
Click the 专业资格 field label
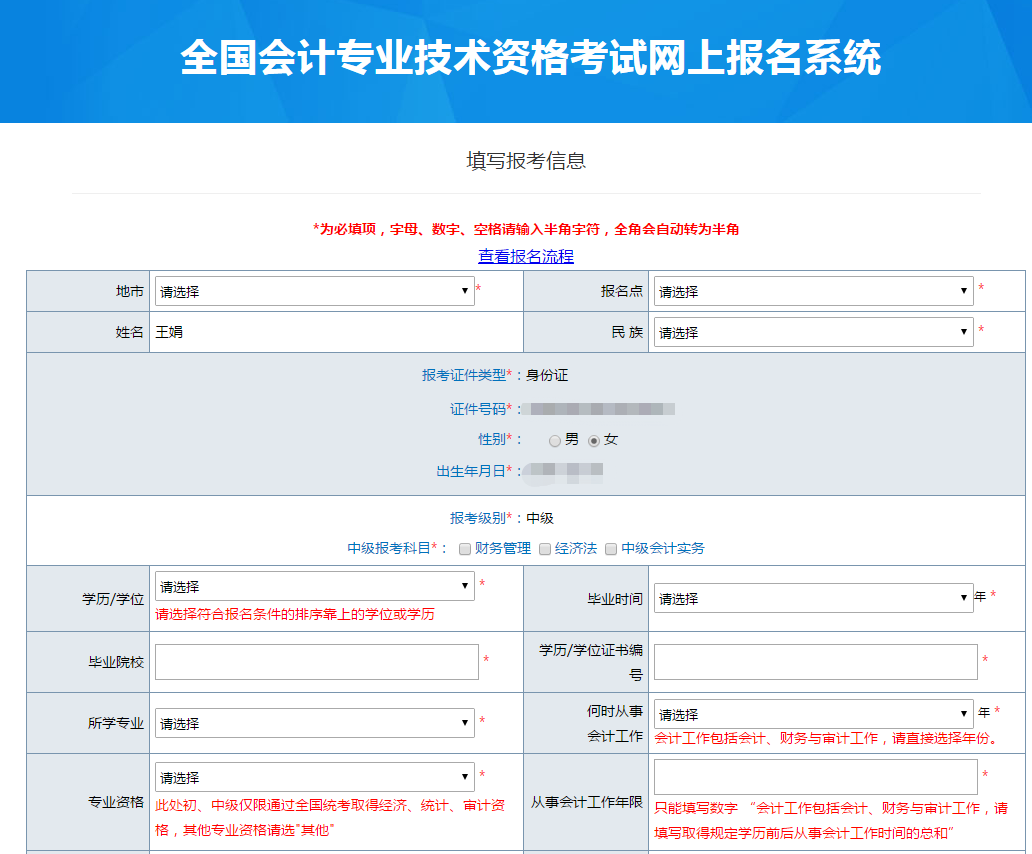point(116,802)
